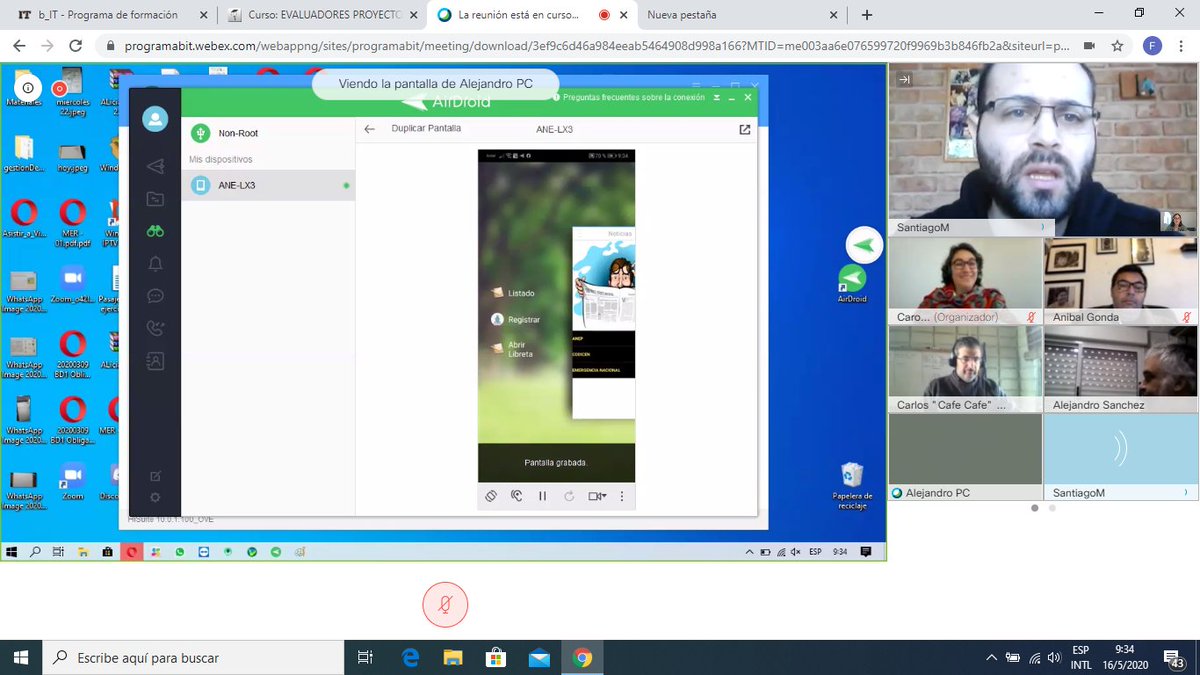Show hidden system tray icons
The image size is (1200, 675).
tap(991, 657)
